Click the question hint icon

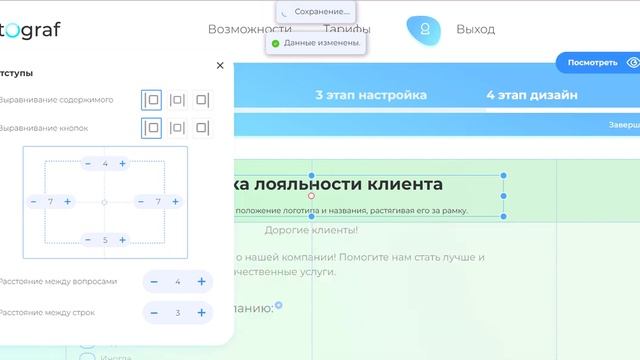pyautogui.click(x=279, y=305)
